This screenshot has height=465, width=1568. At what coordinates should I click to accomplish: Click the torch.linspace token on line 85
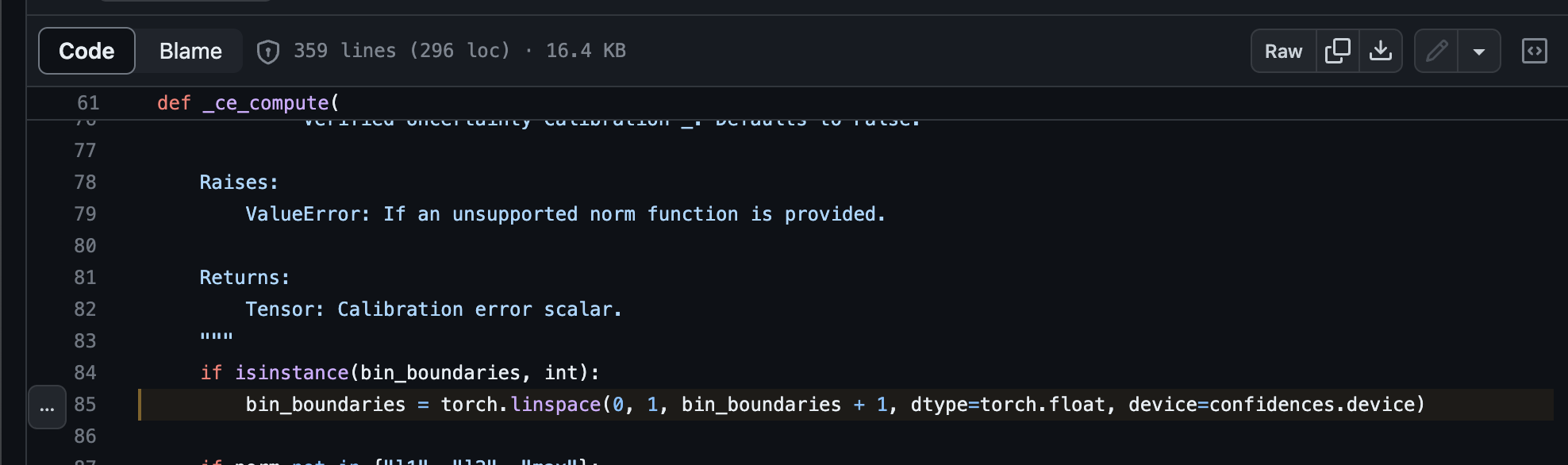pyautogui.click(x=520, y=405)
